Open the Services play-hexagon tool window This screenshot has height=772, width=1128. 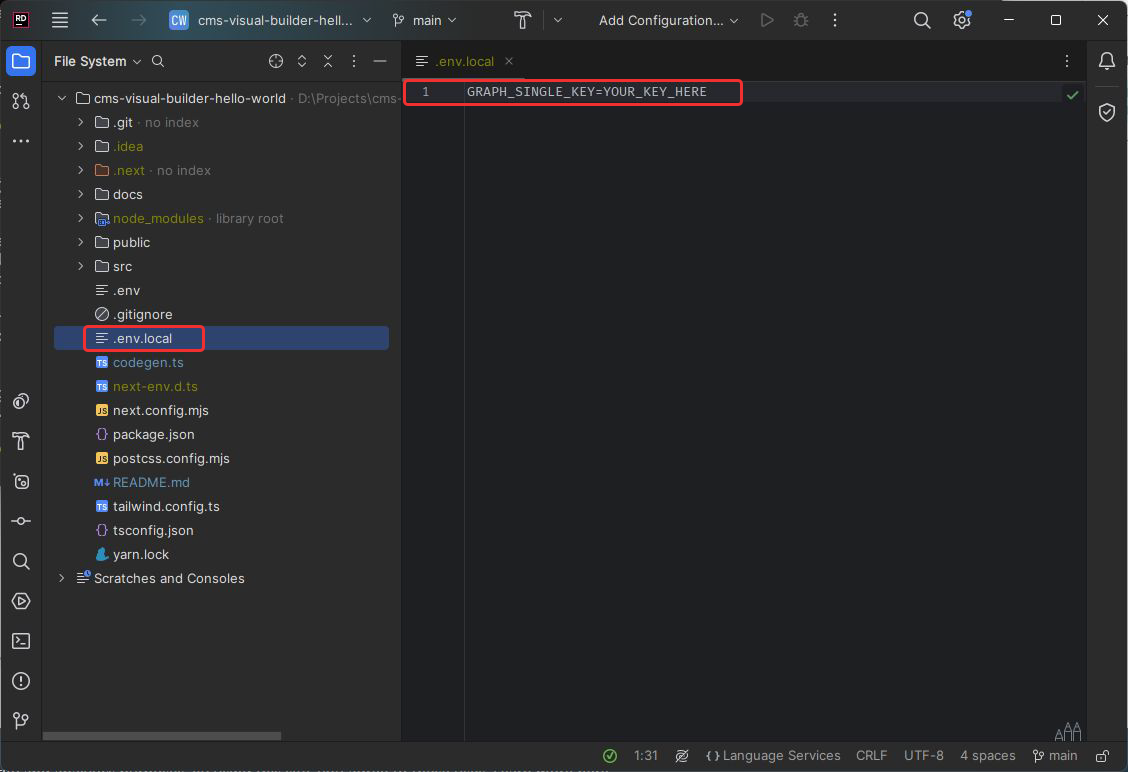tap(21, 601)
